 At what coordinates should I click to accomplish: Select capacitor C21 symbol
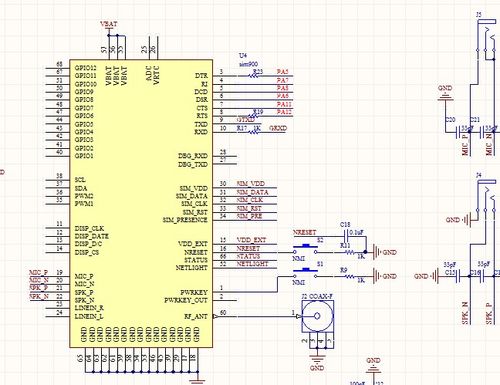(482, 132)
